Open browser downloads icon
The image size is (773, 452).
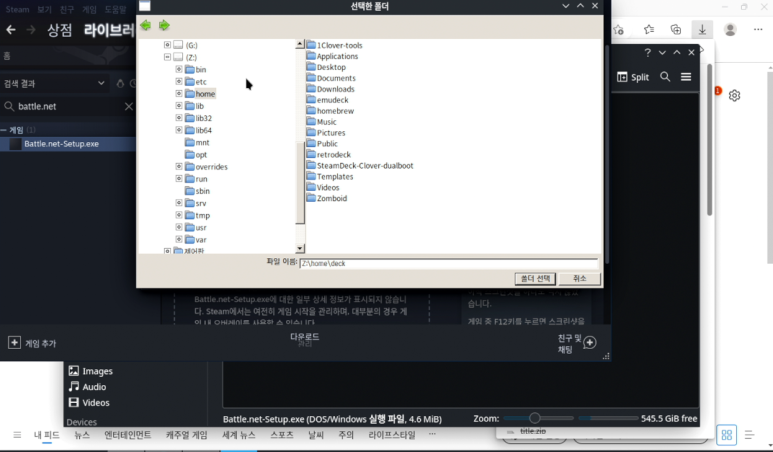tap(702, 30)
